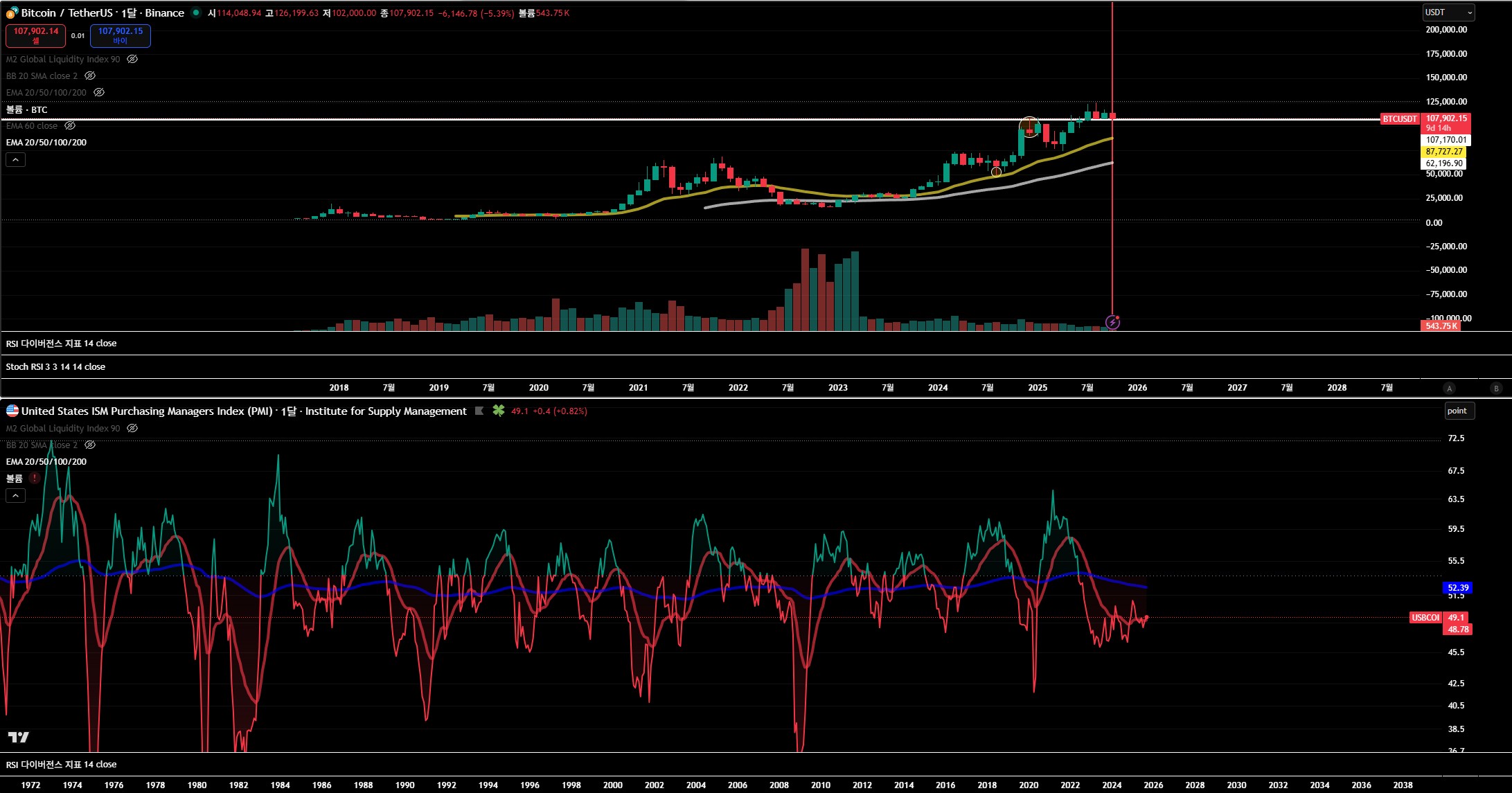The width and height of the screenshot is (1512, 793).
Task: Click red exclamation warning icon next to 볼륨
Action: pyautogui.click(x=34, y=478)
